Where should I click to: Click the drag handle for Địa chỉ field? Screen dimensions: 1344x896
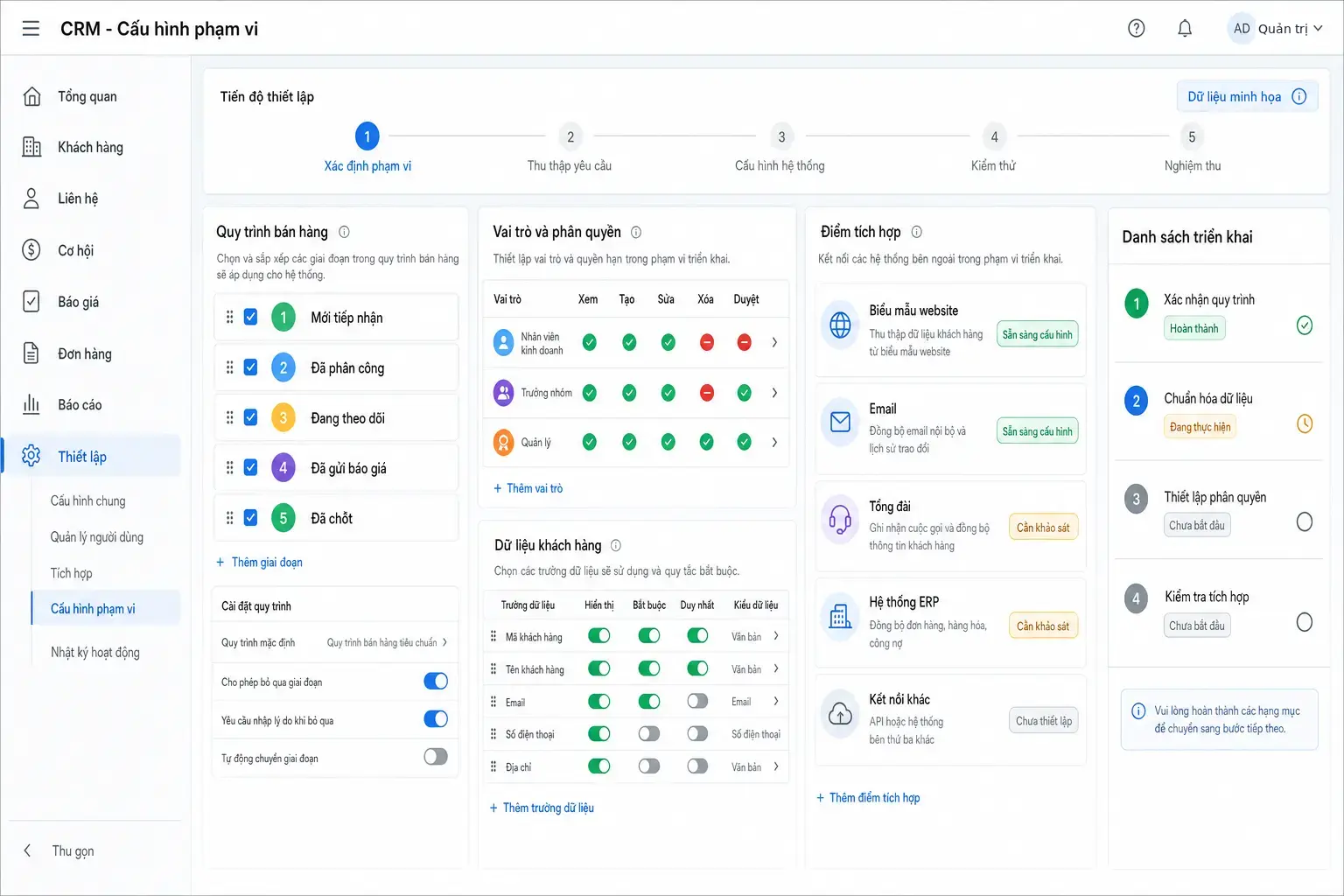[x=493, y=766]
